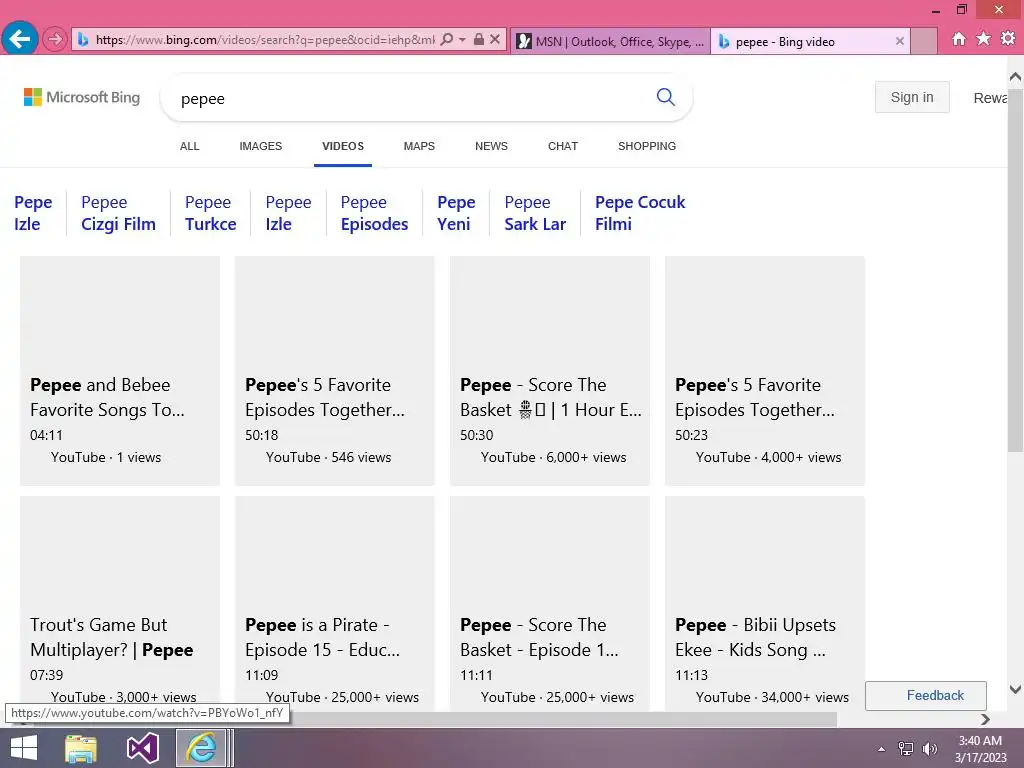The width and height of the screenshot is (1024, 768).
Task: Click Internet Explorer taskbar icon
Action: click(x=201, y=748)
